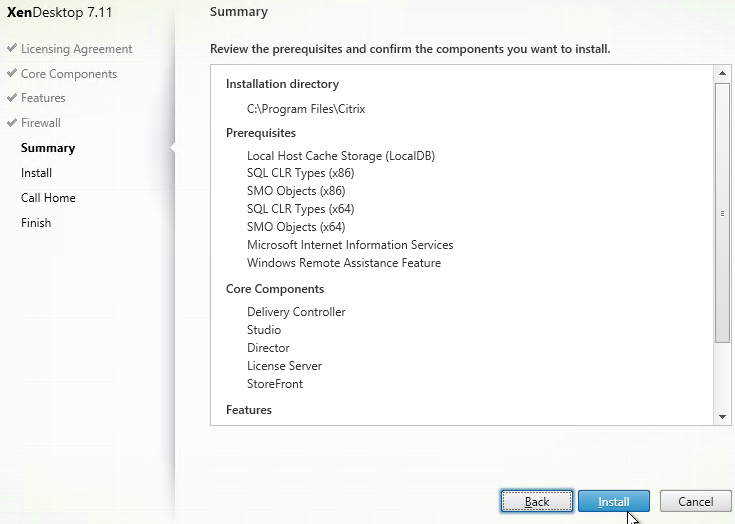Click the Features step checkmark icon
Viewport: 735px width, 524px height.
(x=12, y=97)
